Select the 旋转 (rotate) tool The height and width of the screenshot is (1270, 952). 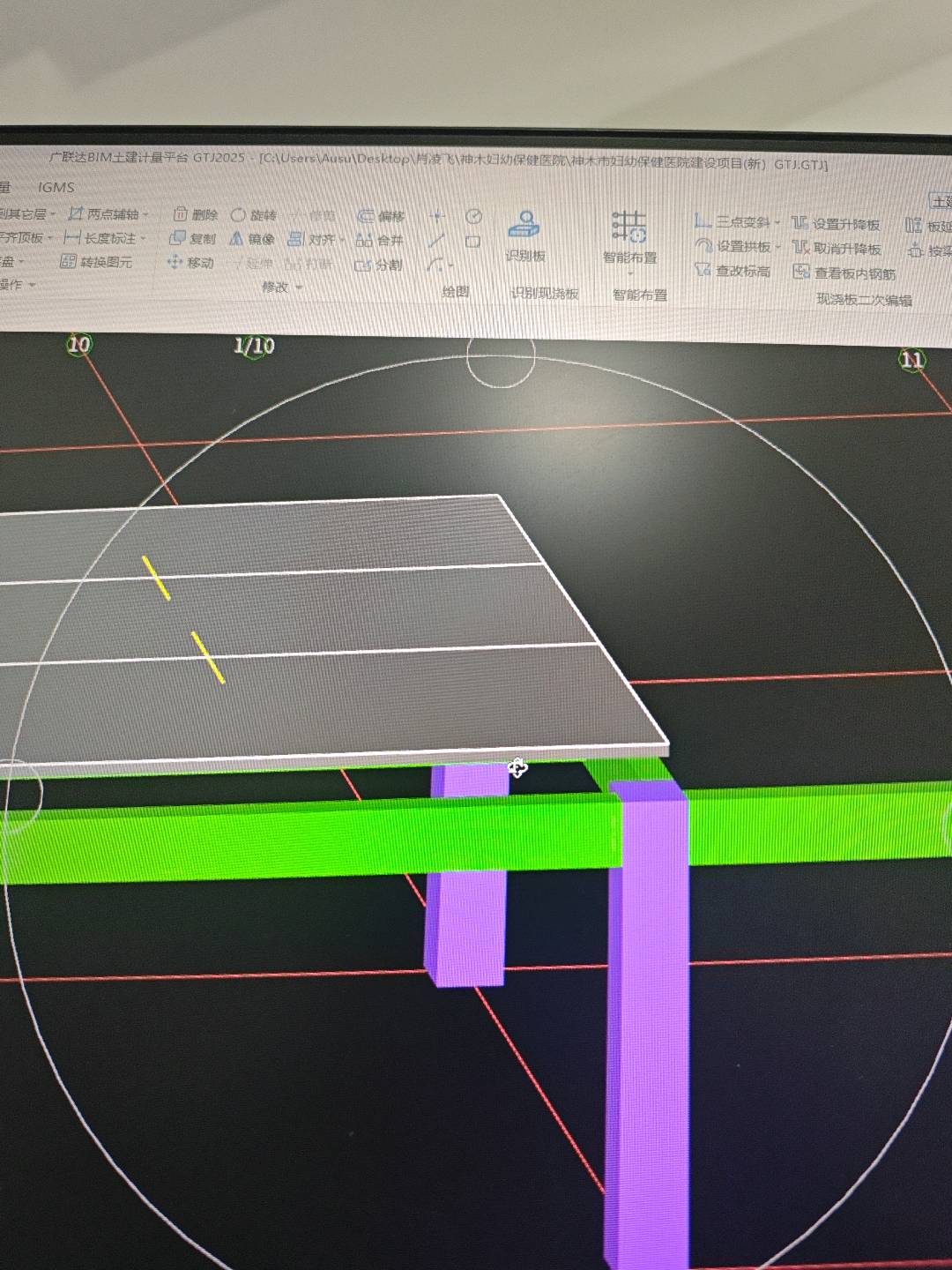[254, 215]
